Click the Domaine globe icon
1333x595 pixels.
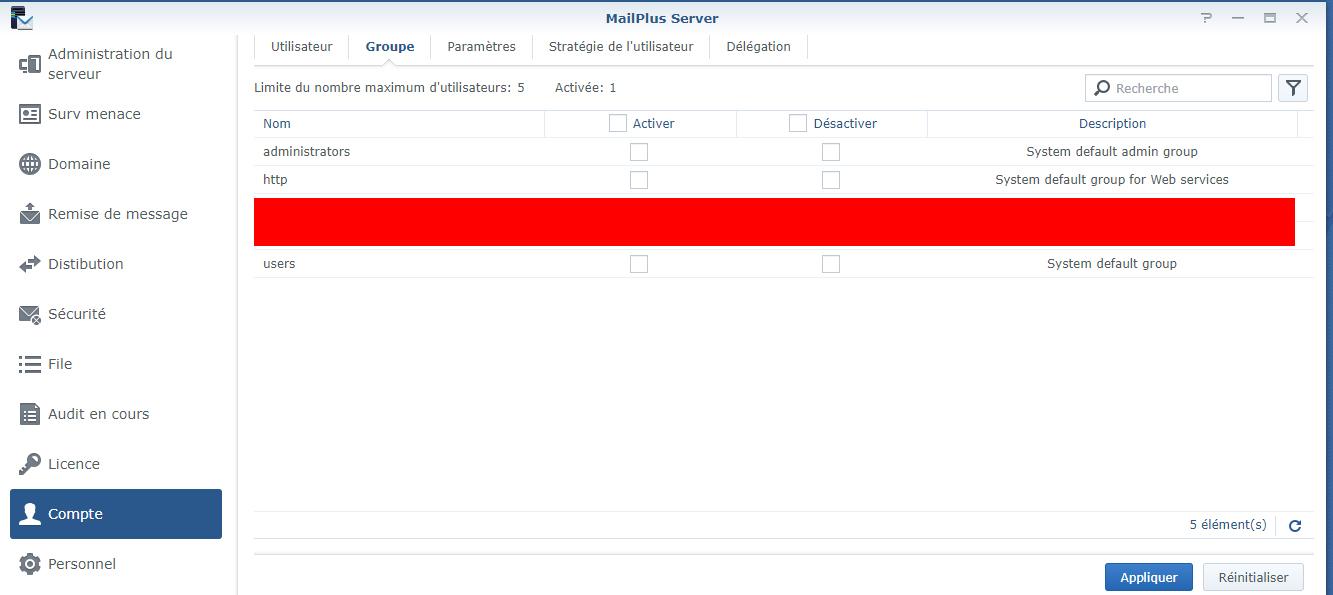click(30, 164)
